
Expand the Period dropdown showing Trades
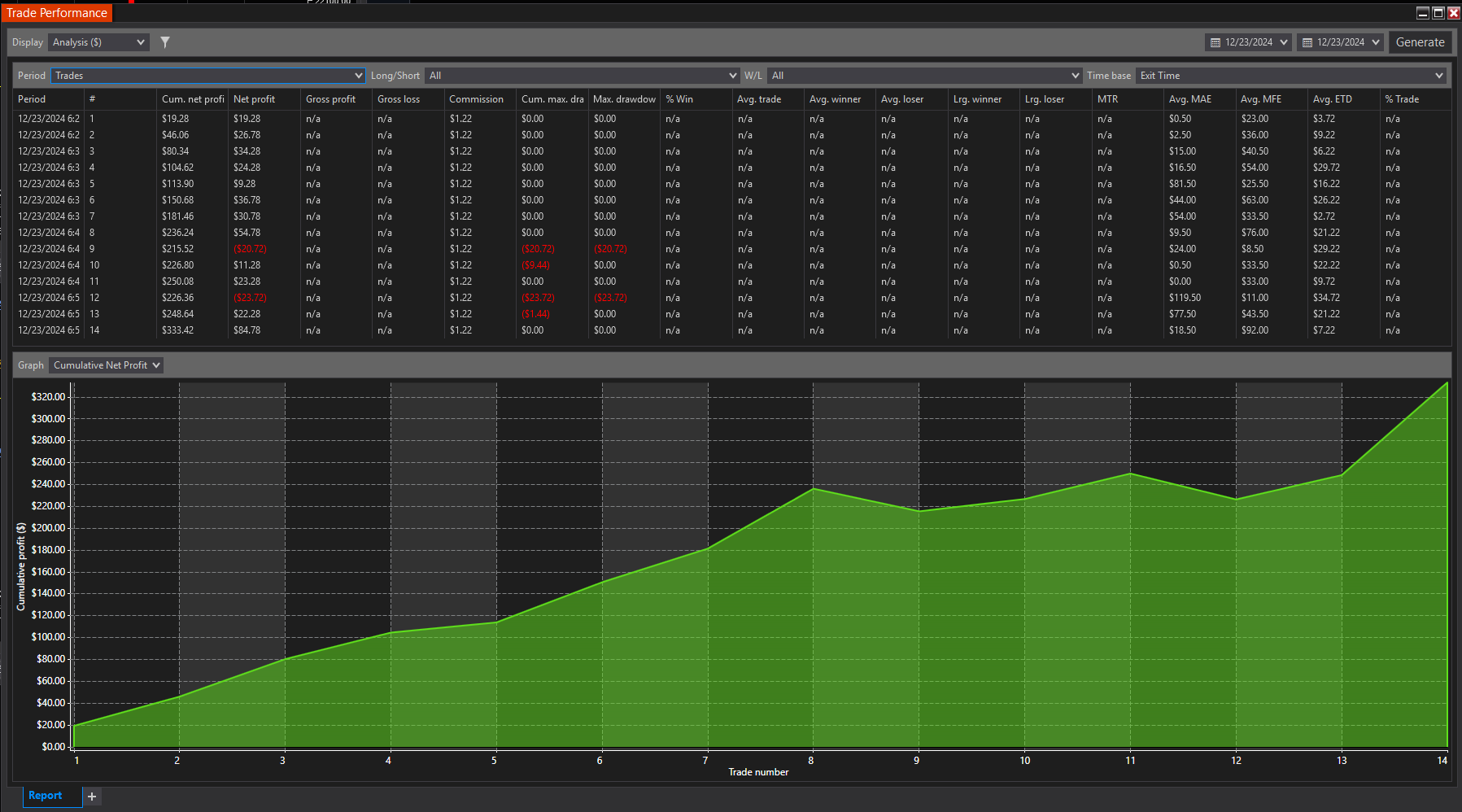207,76
